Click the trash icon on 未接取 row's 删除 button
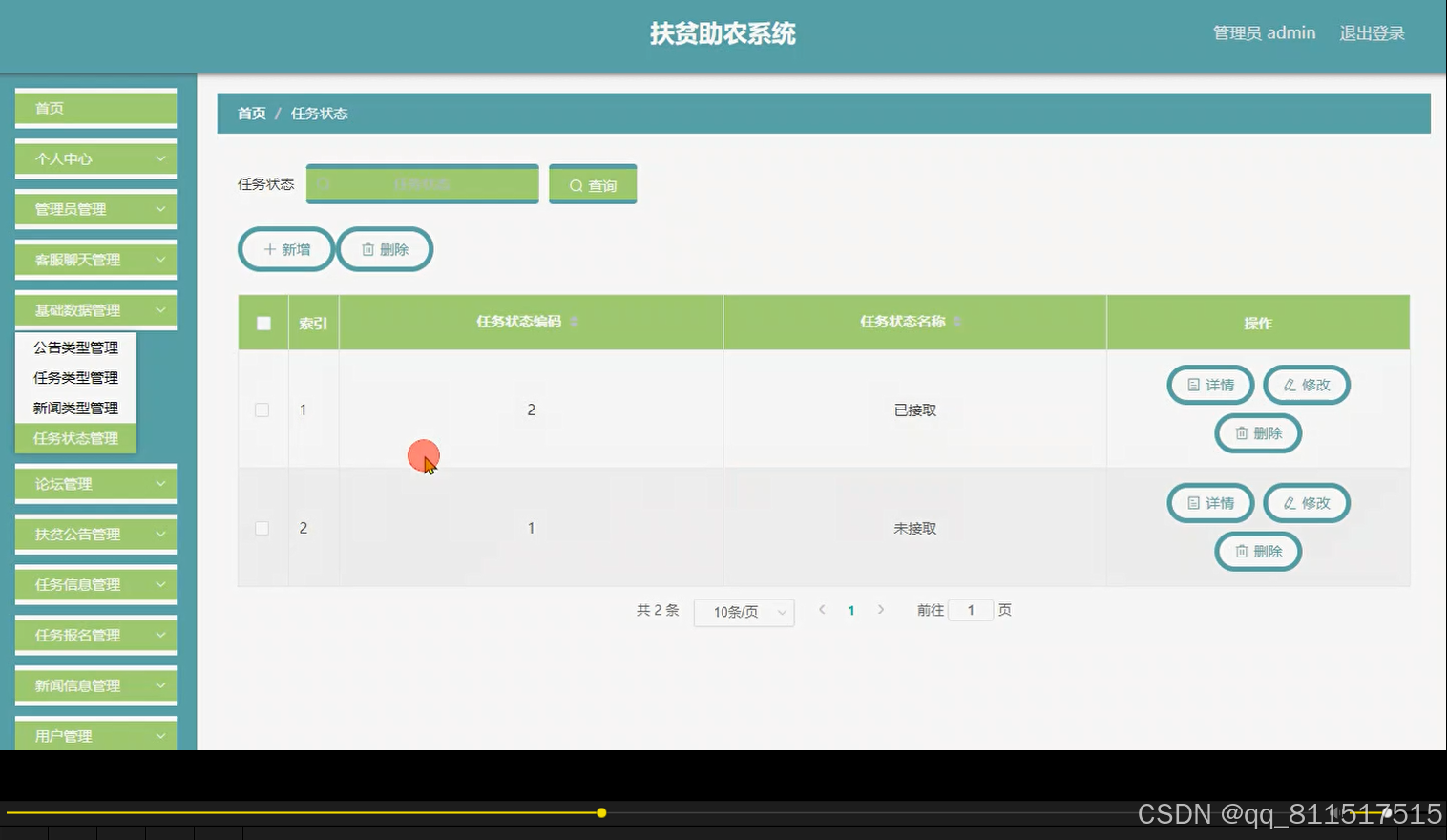The height and width of the screenshot is (840, 1447). (1242, 552)
